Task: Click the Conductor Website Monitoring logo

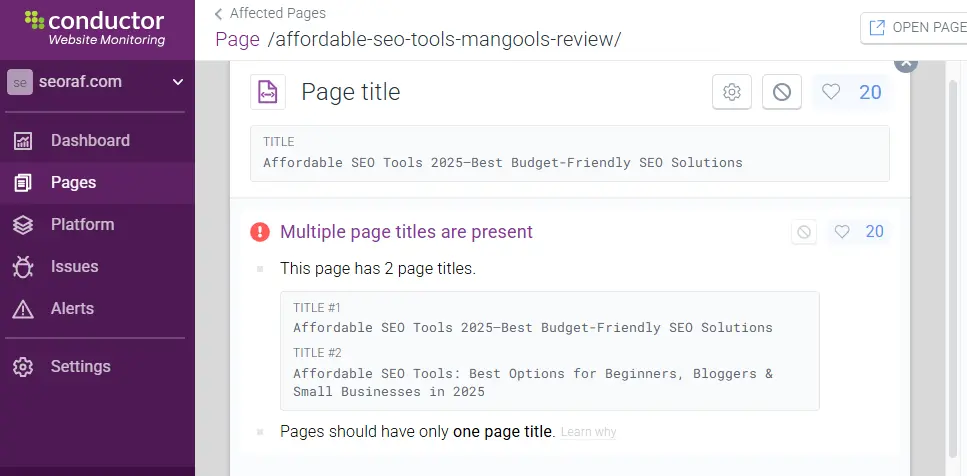Action: point(96,28)
